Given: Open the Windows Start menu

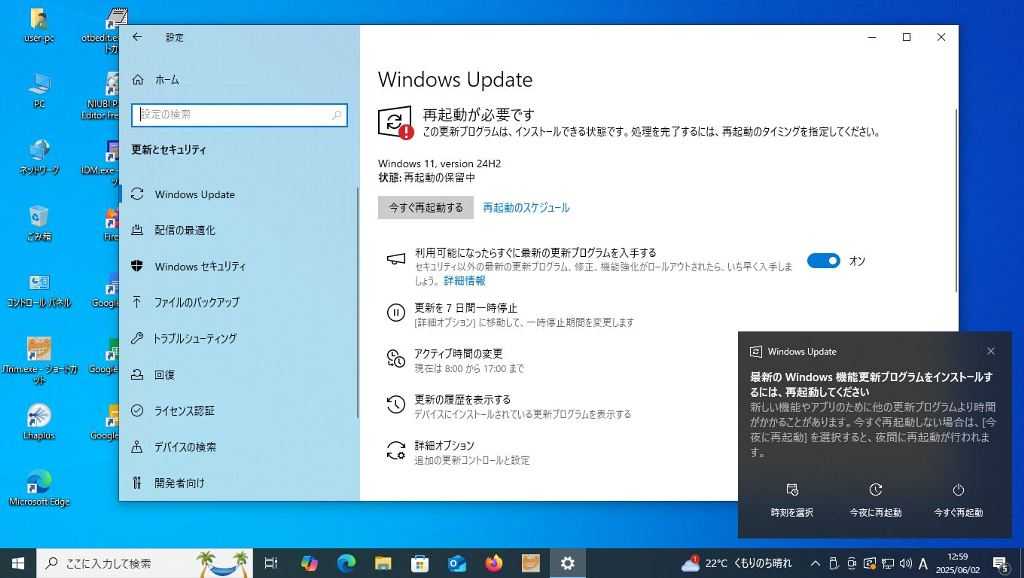Looking at the screenshot, I should (x=18, y=563).
